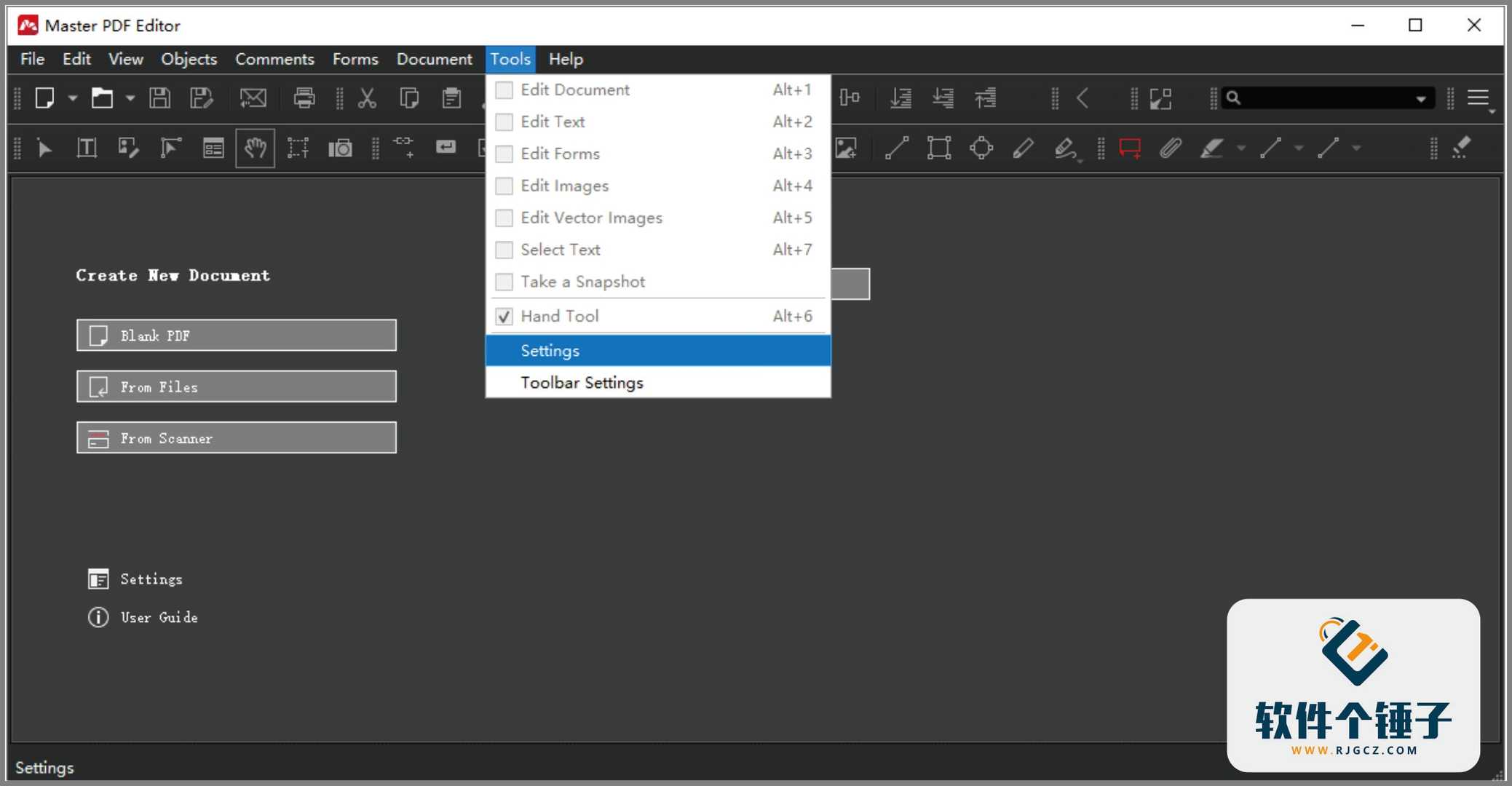
Task: Click the Paste clipboard icon
Action: click(452, 98)
